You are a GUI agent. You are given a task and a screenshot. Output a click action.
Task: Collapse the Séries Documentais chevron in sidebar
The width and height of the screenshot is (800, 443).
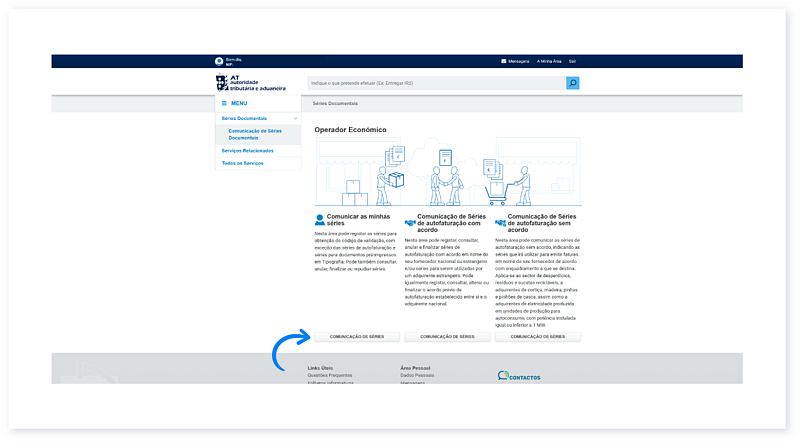[295, 118]
